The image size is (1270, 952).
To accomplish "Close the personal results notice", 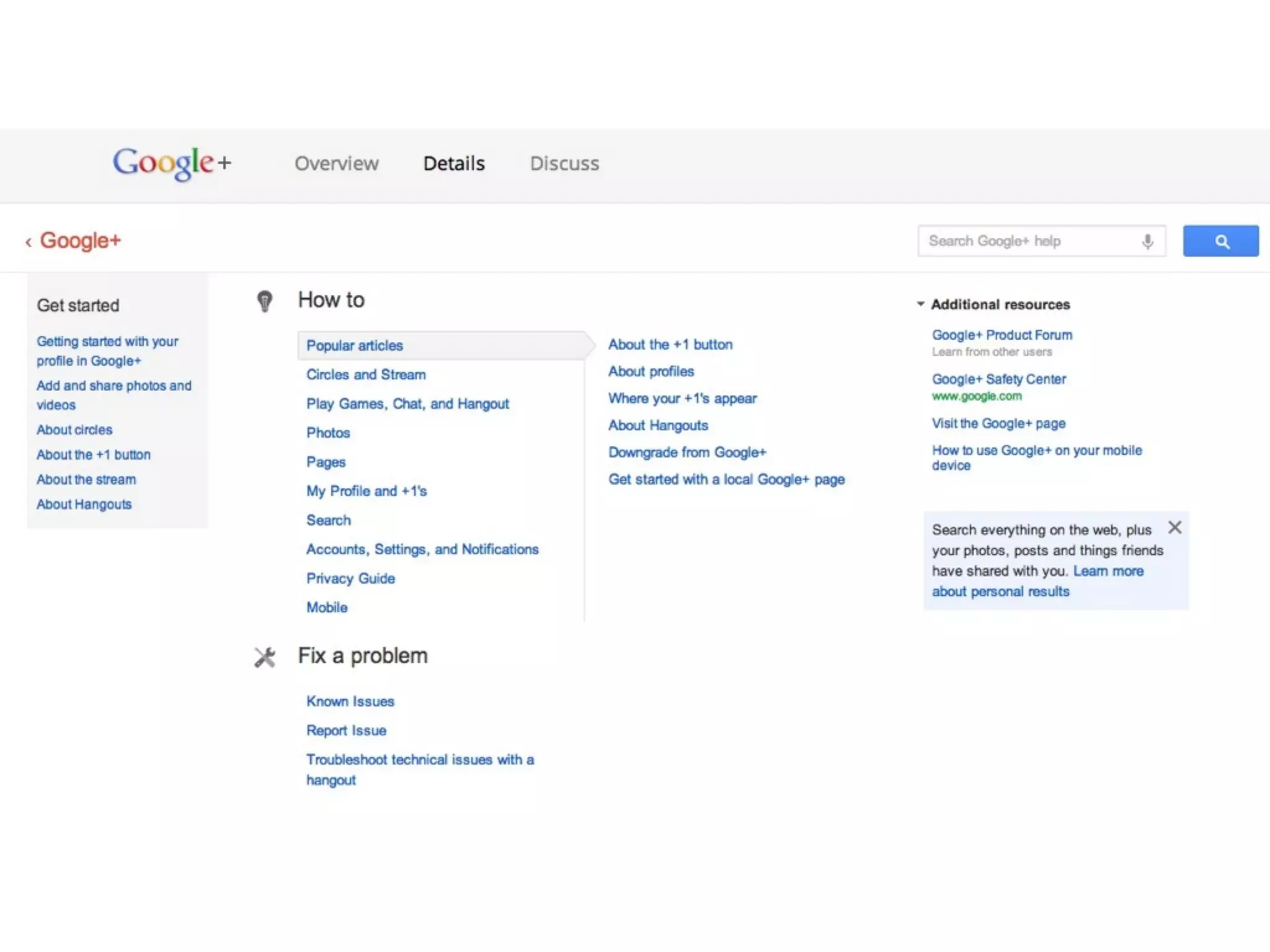I will 1175,527.
